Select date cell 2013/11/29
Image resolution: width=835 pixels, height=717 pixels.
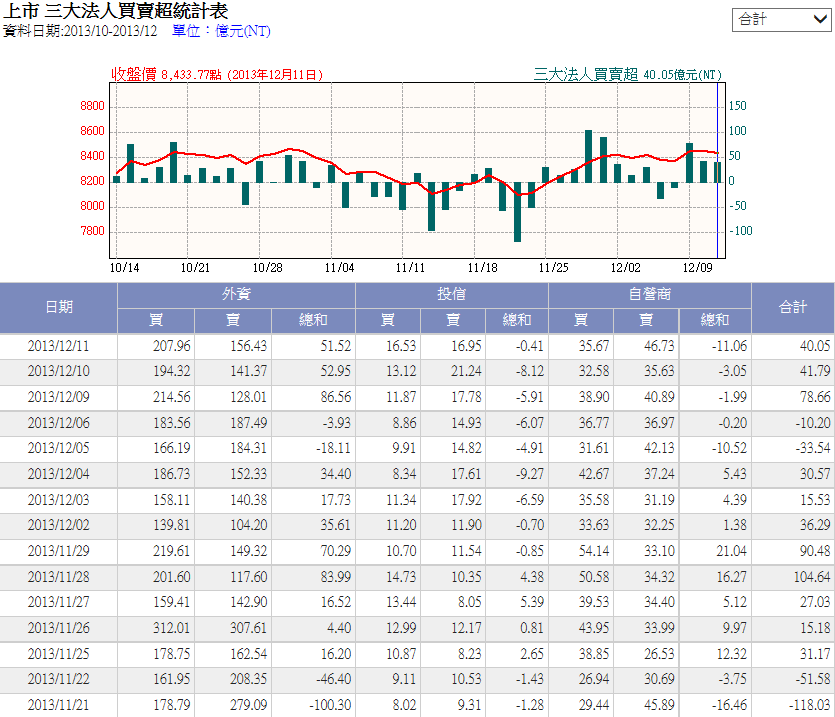[x=59, y=551]
